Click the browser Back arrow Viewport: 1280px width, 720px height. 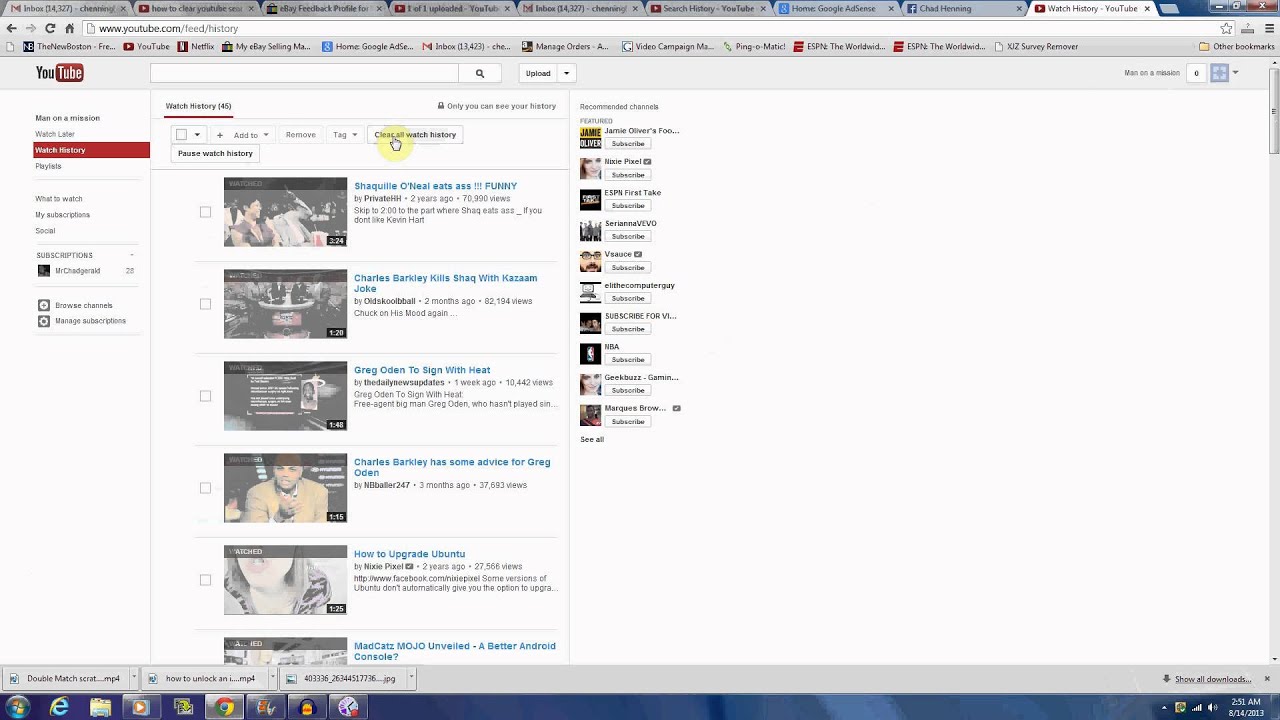coord(12,28)
